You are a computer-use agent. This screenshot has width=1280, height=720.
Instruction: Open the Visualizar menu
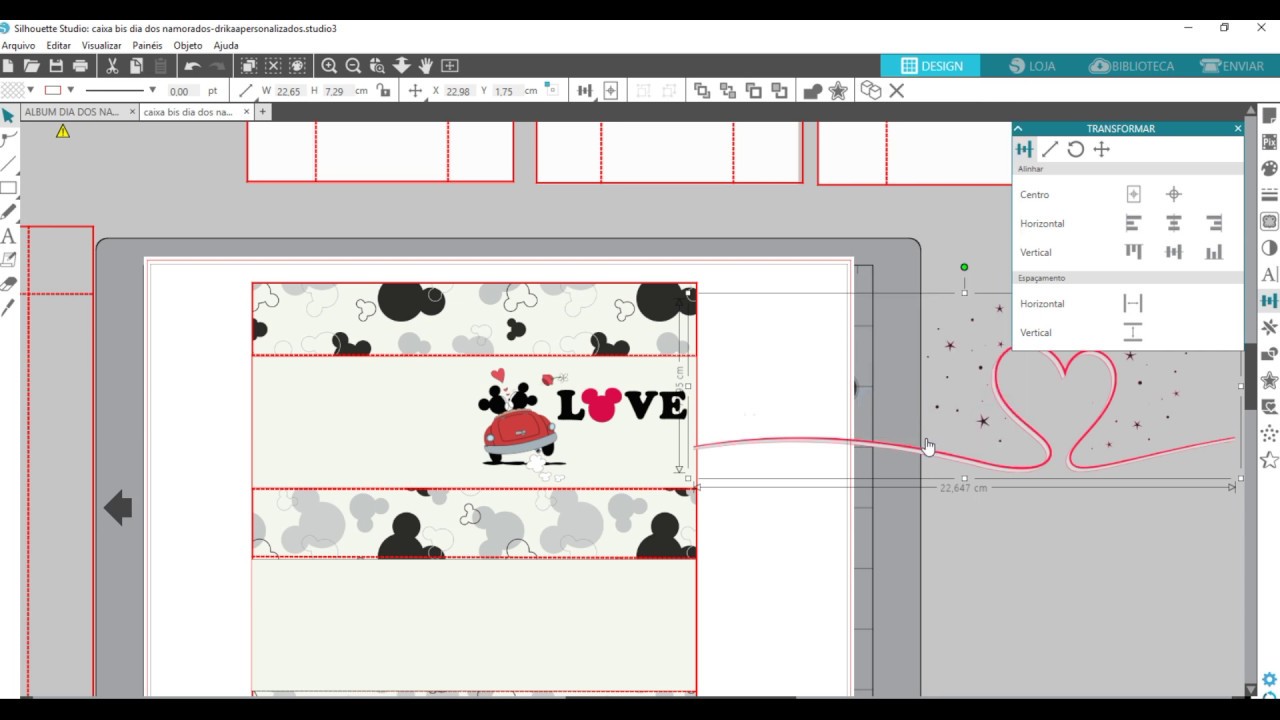[x=101, y=45]
